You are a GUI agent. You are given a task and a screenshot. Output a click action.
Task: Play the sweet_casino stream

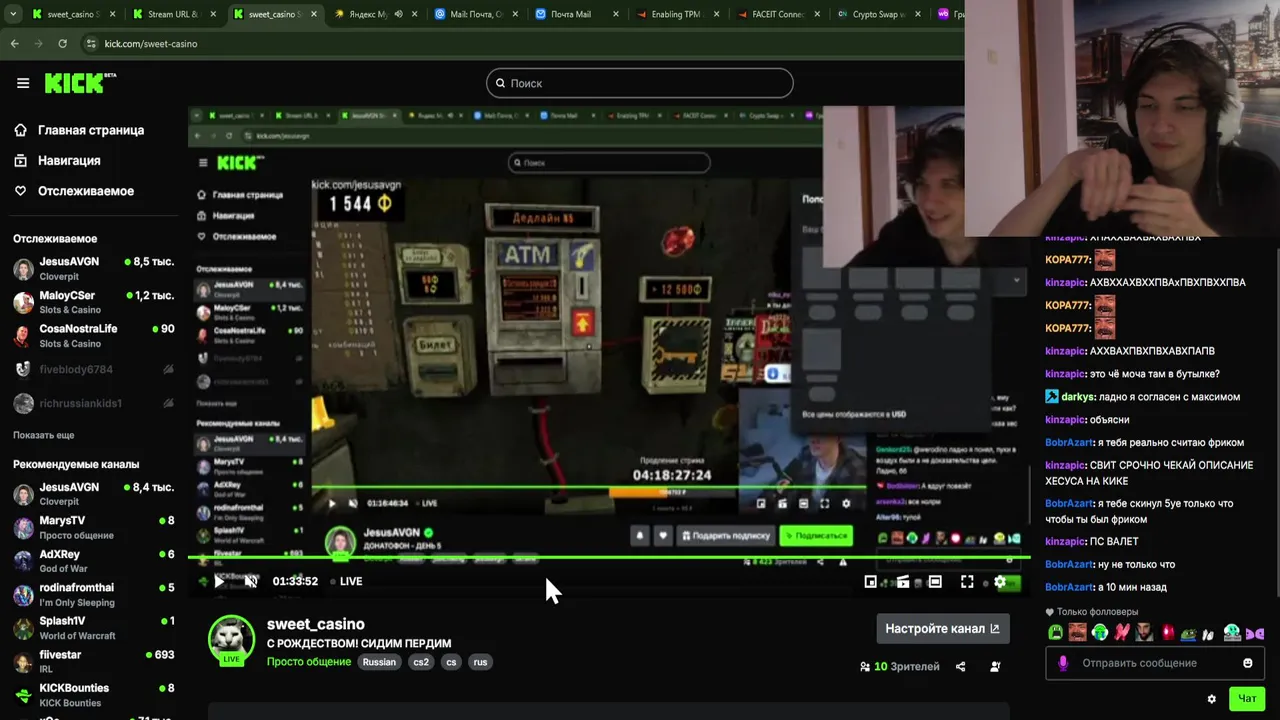(x=219, y=581)
